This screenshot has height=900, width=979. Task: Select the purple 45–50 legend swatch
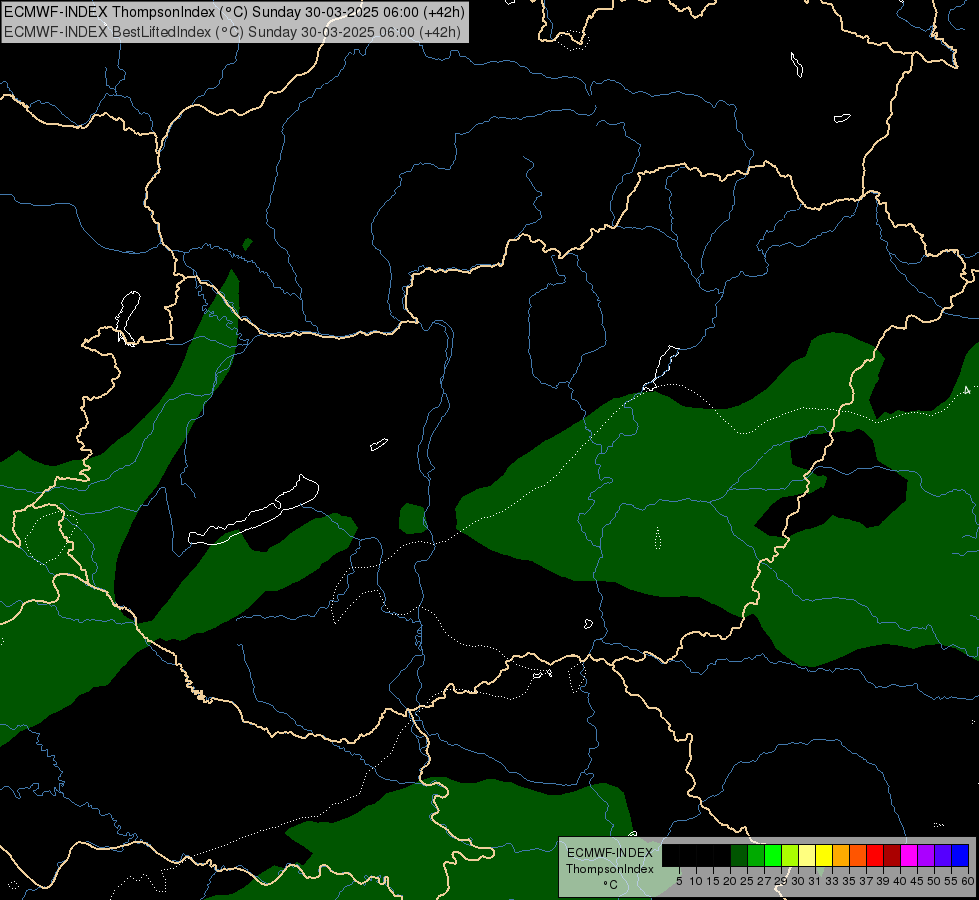pyautogui.click(x=926, y=855)
